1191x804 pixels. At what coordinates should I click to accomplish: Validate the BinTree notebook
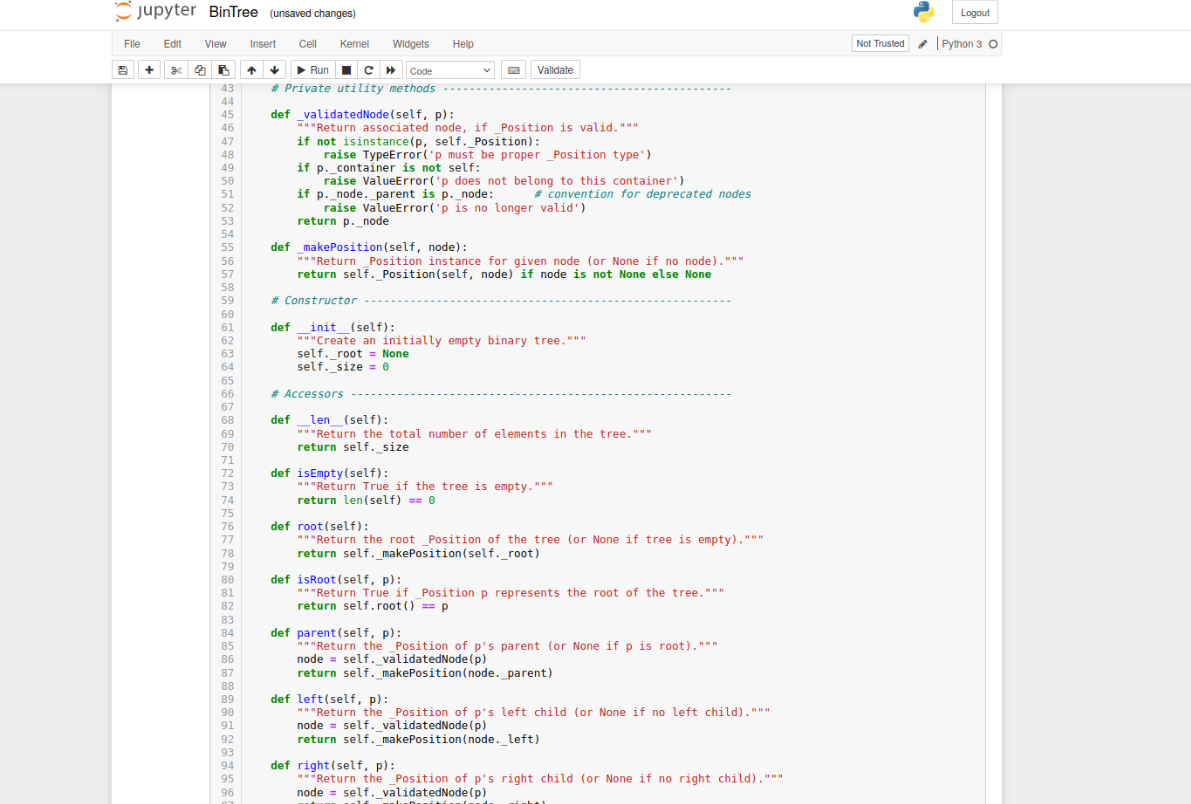click(555, 69)
